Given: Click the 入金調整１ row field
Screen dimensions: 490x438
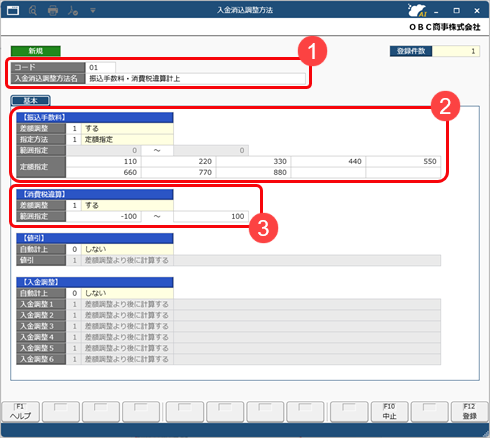Looking at the screenshot, I should click(x=253, y=304).
